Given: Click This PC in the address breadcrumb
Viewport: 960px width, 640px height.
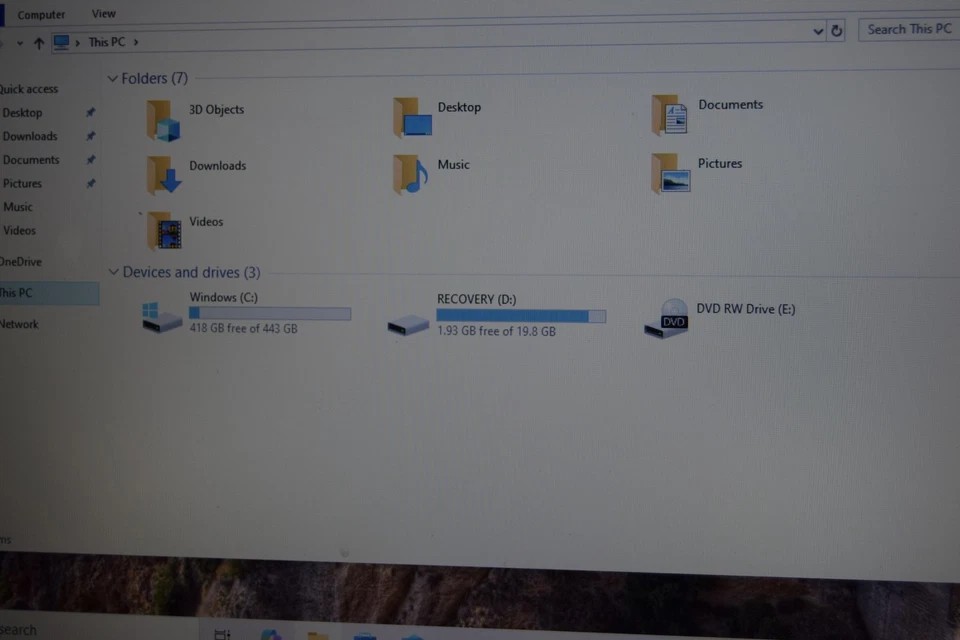Looking at the screenshot, I should [107, 42].
